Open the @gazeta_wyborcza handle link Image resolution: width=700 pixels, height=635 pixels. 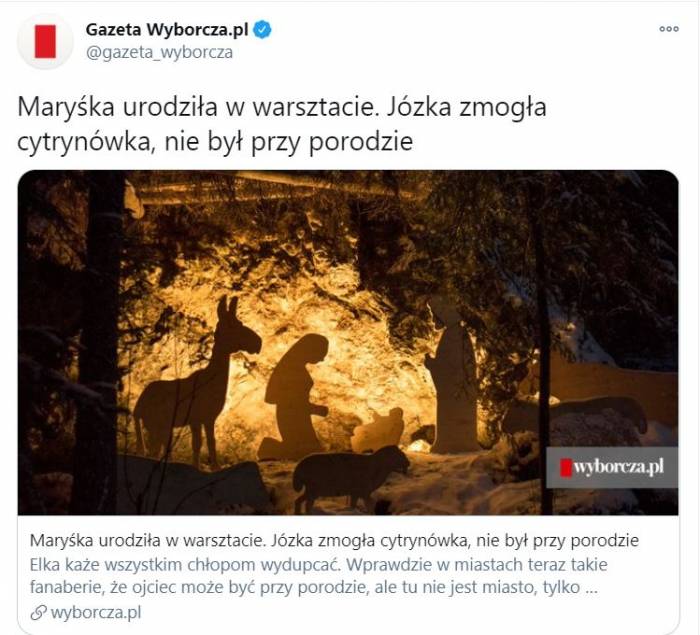159,52
